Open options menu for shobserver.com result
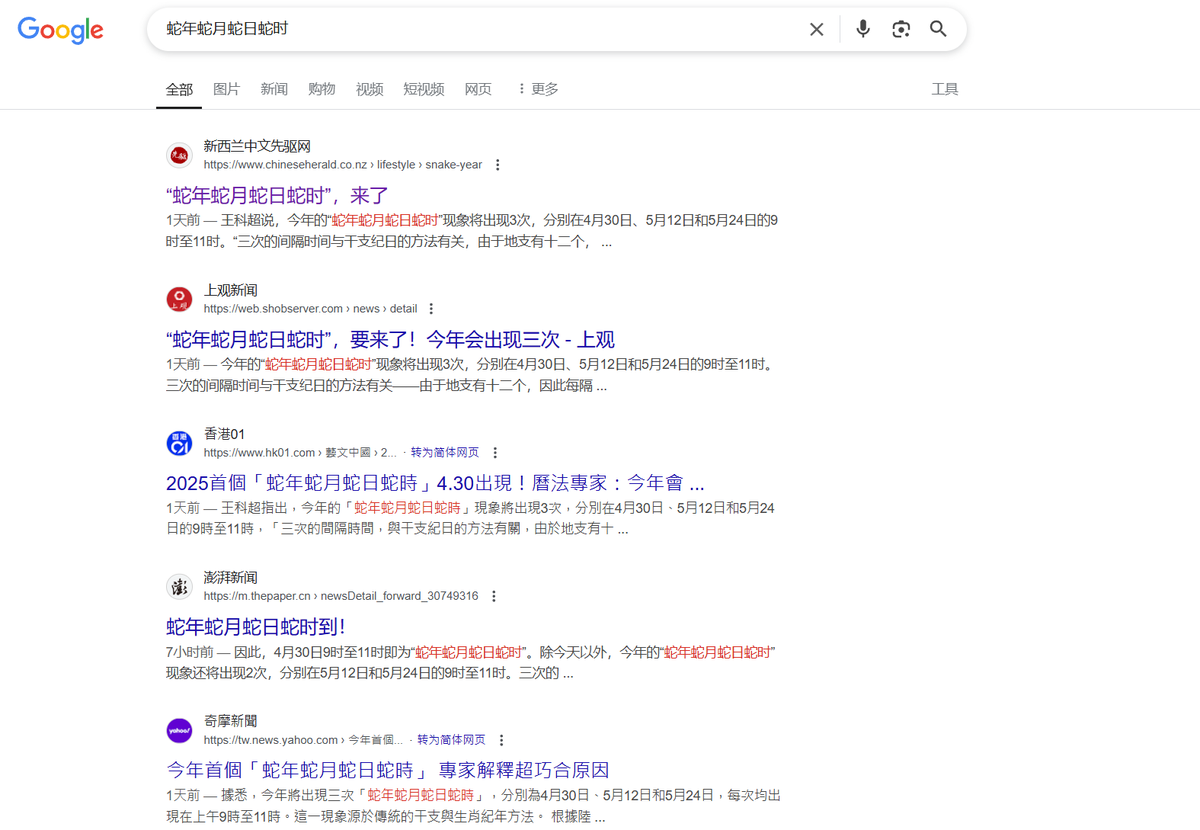Image resolution: width=1200 pixels, height=830 pixels. (431, 309)
